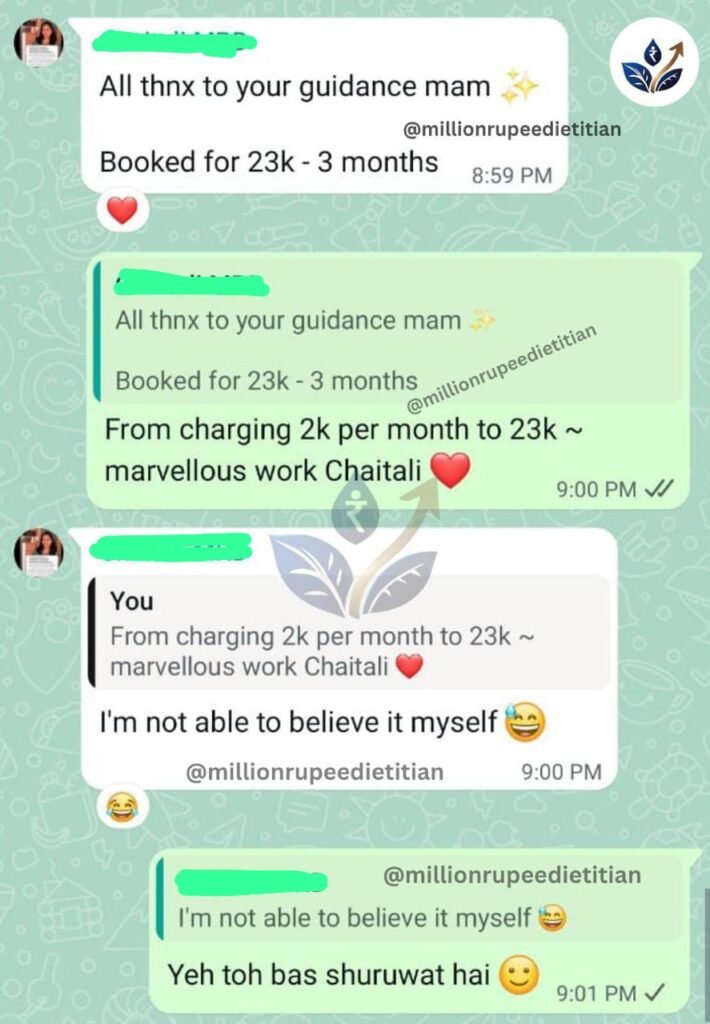Click the smiley emoji after 'shuruwat hai'

[x=519, y=976]
